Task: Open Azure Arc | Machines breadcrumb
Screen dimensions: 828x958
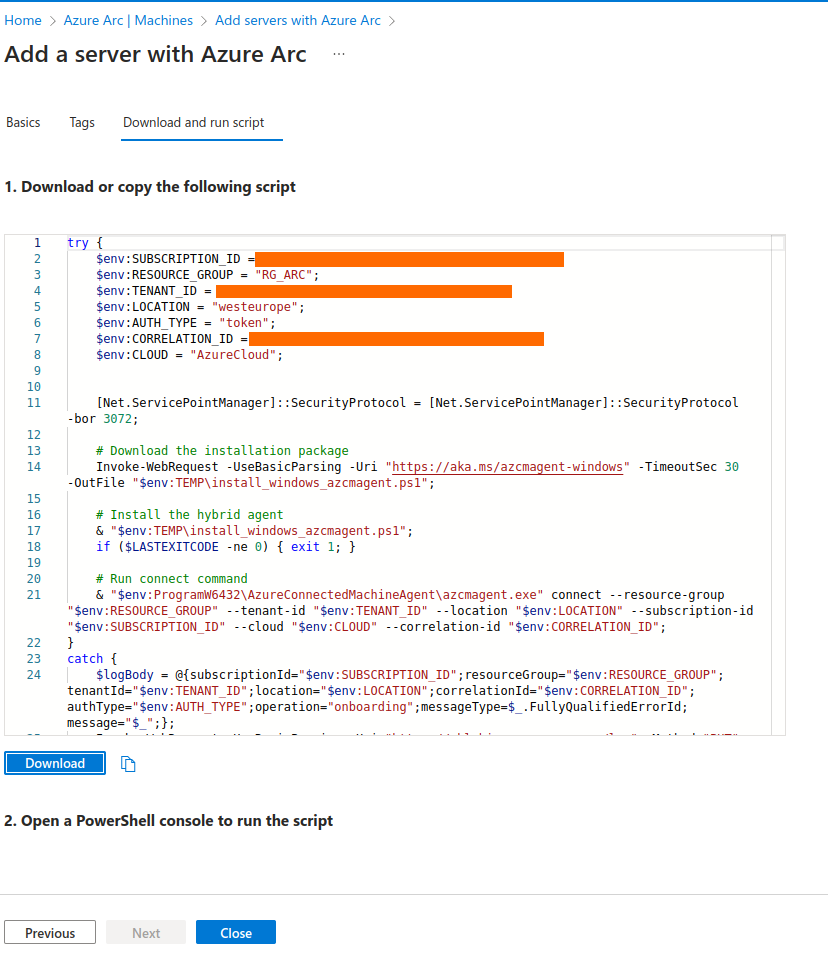Action: [128, 20]
